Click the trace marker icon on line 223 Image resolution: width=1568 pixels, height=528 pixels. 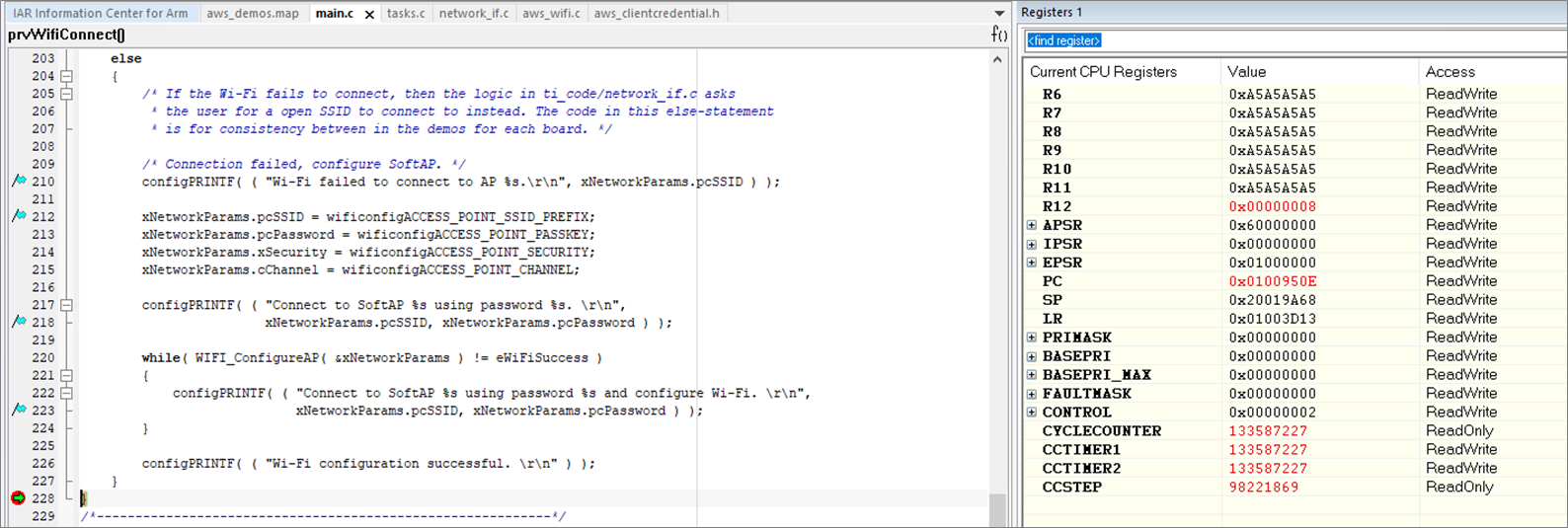tap(19, 410)
